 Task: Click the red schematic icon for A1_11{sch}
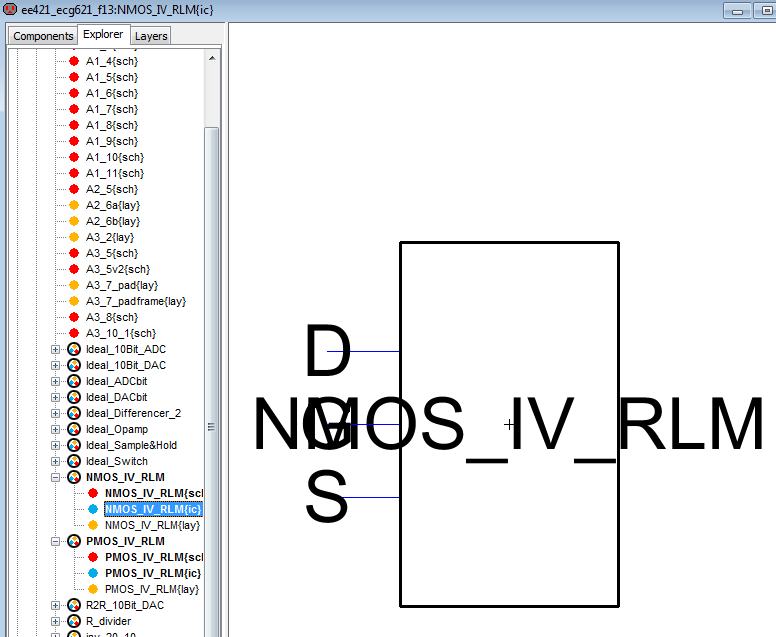click(x=74, y=173)
